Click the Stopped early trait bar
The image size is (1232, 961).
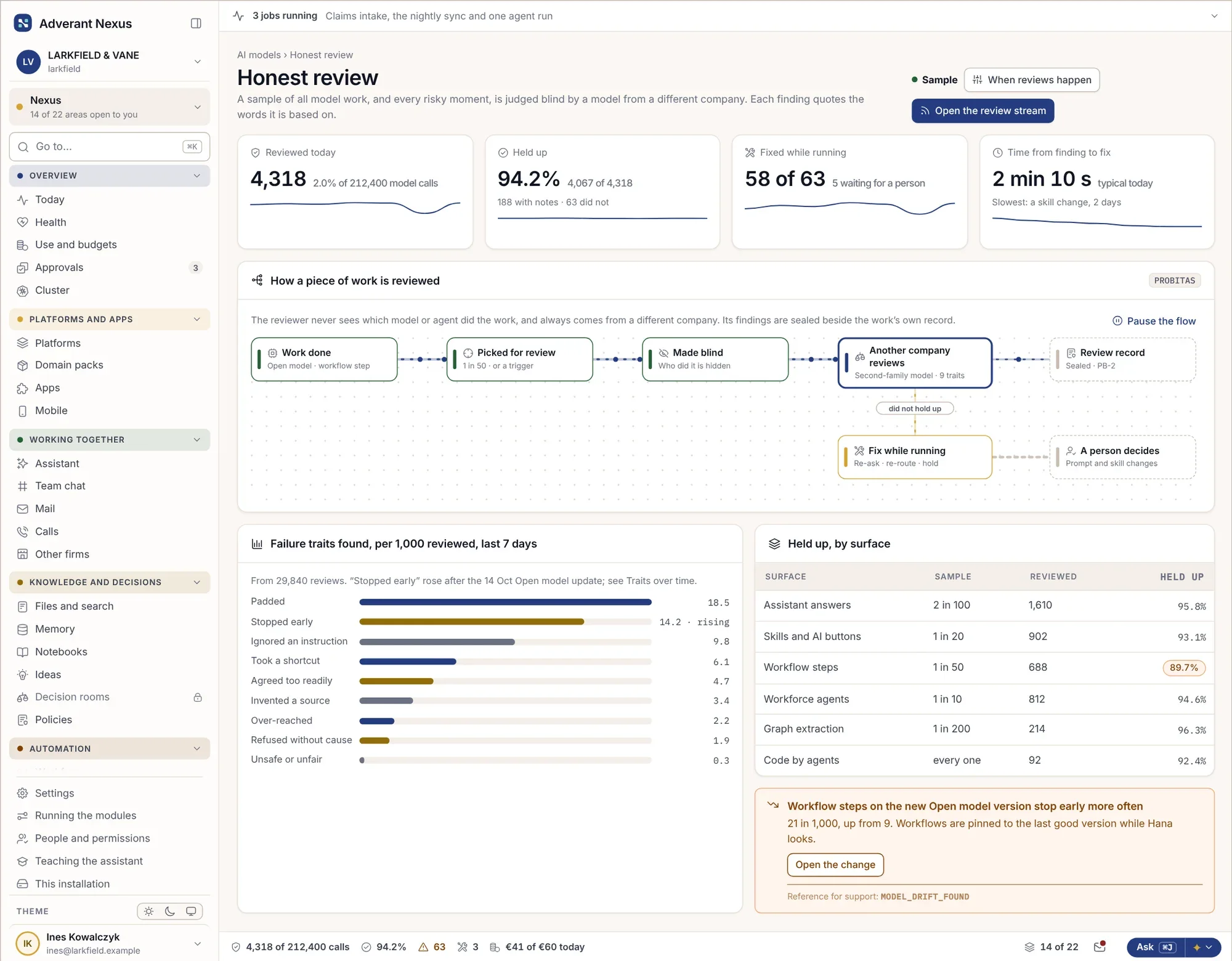[x=505, y=622]
